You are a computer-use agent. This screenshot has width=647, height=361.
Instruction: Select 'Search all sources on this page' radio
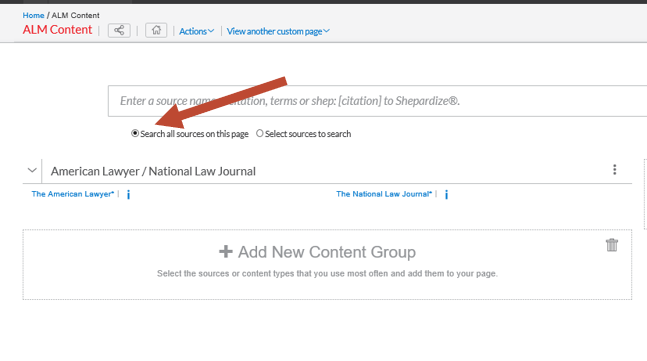(x=135, y=133)
